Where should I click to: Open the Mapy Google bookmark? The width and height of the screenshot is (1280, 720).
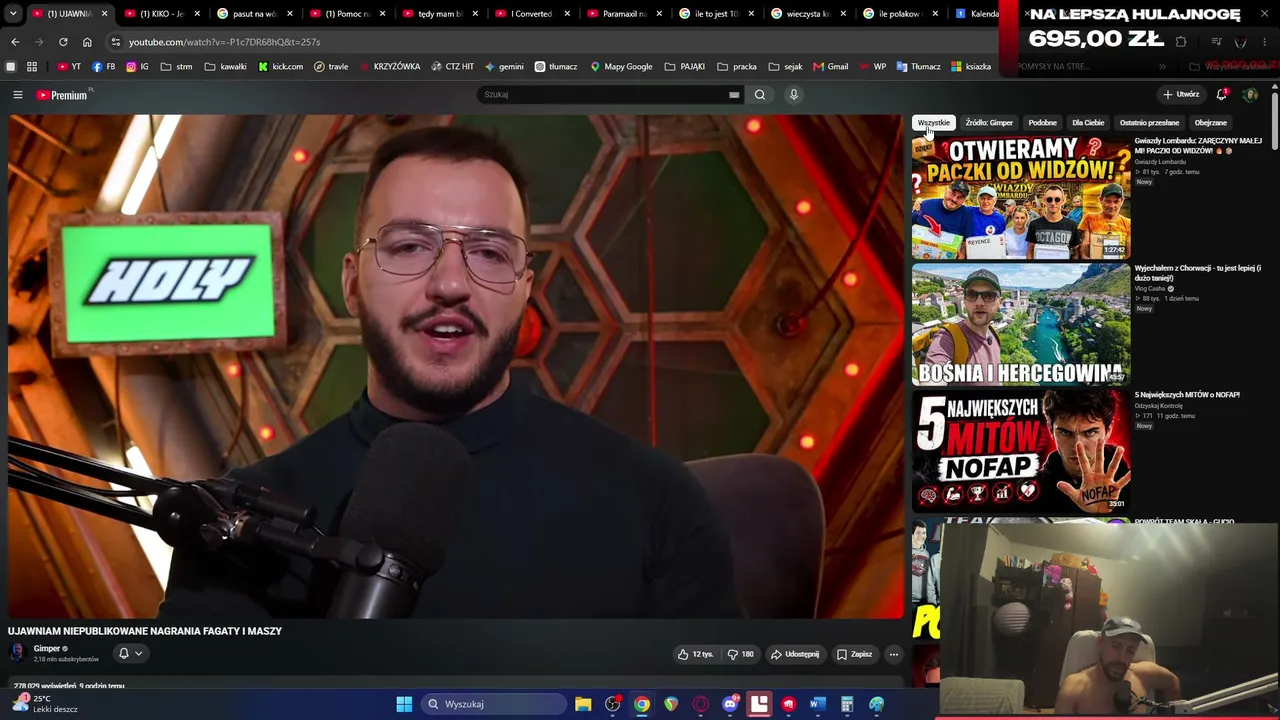[621, 67]
